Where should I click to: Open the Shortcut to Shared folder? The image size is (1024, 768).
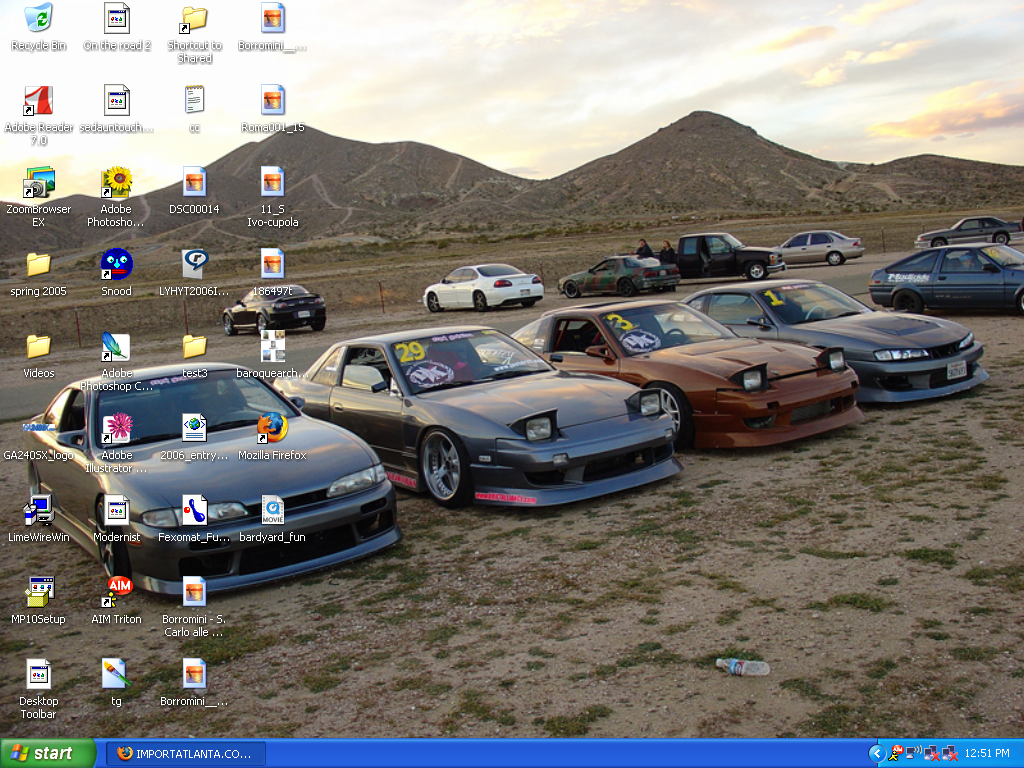(x=194, y=19)
